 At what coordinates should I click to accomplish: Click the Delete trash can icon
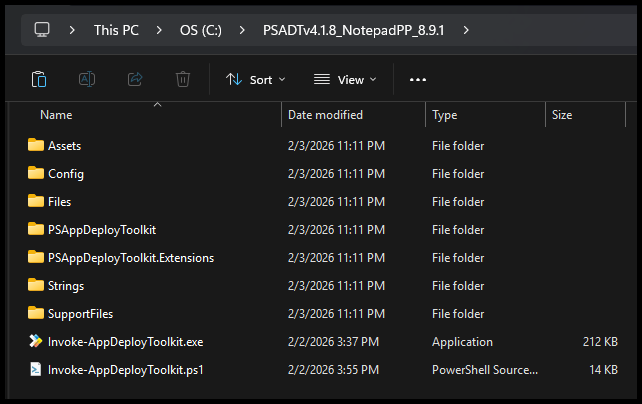coord(183,79)
